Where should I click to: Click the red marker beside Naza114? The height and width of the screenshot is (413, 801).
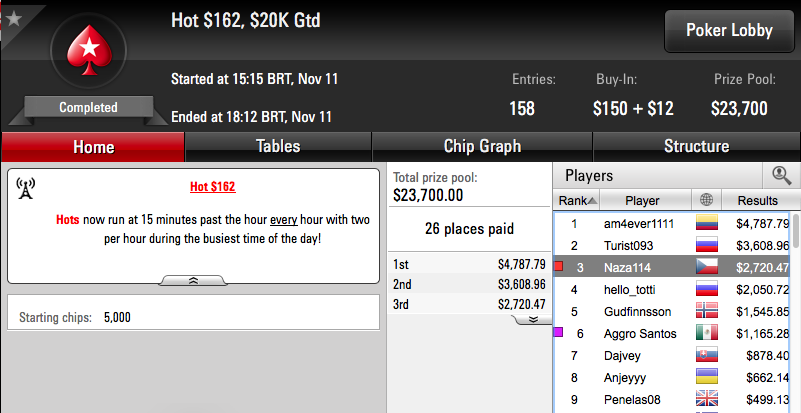click(558, 266)
